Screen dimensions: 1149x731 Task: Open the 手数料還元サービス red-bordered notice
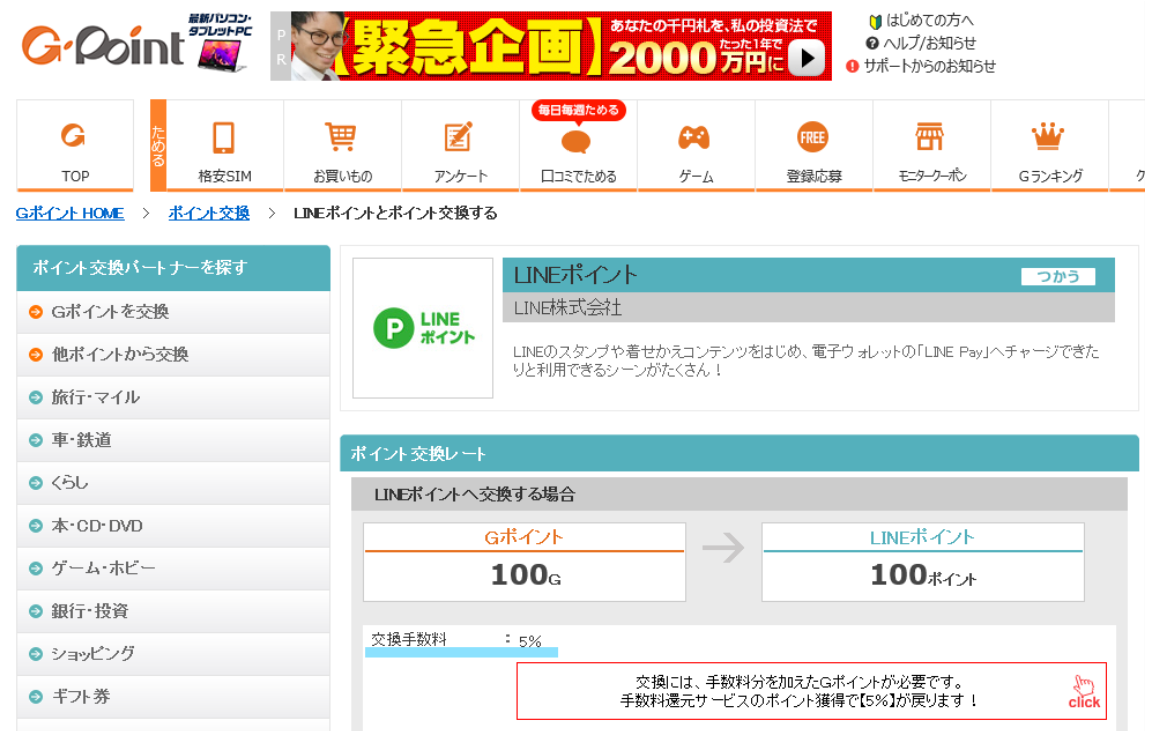(811, 691)
